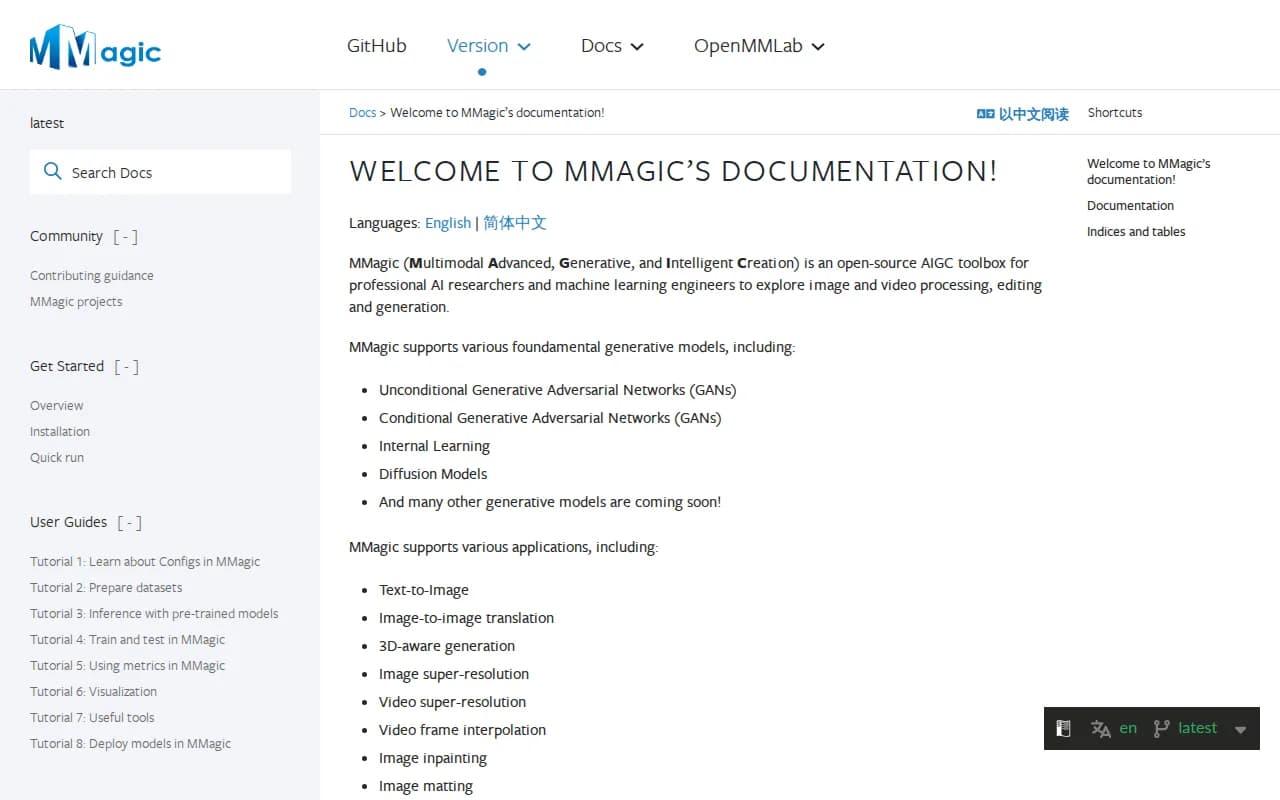
Task: Open Contributing guidance in the sidebar
Action: point(92,276)
